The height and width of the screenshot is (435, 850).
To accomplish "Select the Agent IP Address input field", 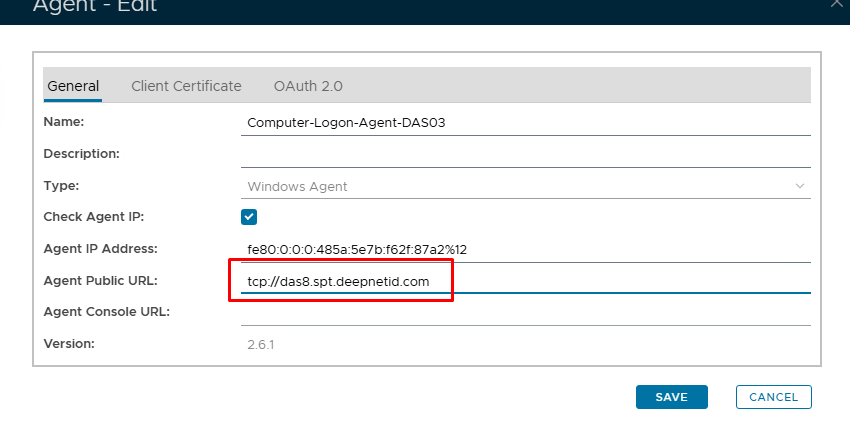I will click(525, 249).
